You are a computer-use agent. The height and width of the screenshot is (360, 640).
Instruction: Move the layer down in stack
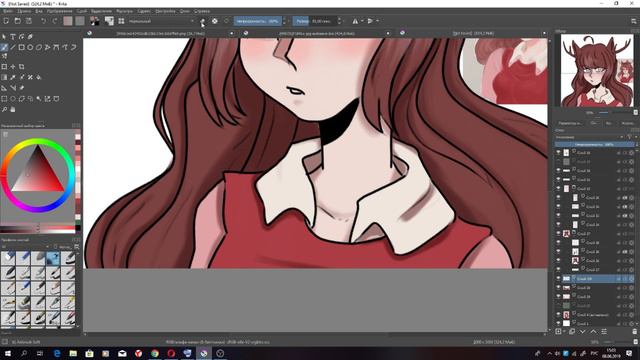[582, 331]
